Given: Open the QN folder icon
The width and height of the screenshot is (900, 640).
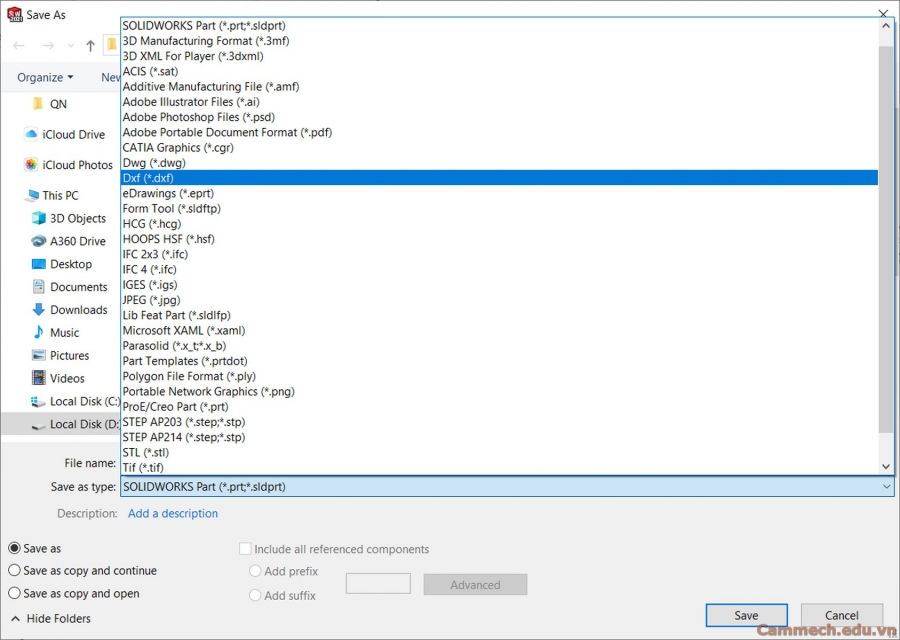Looking at the screenshot, I should click(x=38, y=104).
